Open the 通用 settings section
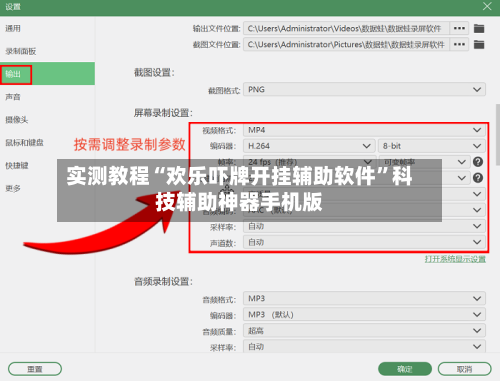 (13, 29)
